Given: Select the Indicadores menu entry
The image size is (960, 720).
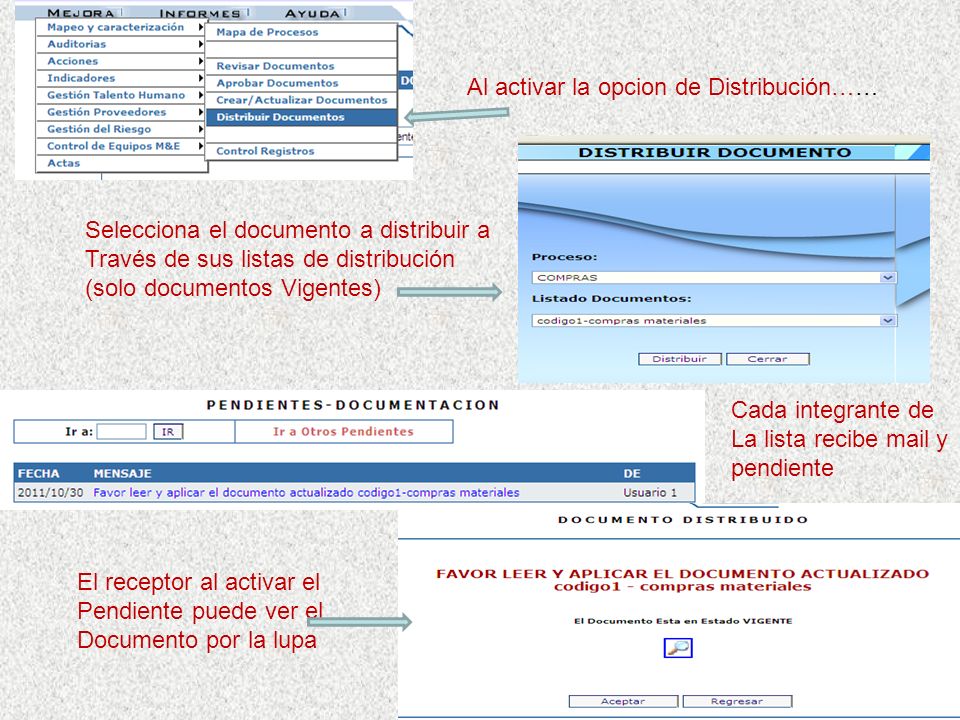Looking at the screenshot, I should tap(121, 78).
